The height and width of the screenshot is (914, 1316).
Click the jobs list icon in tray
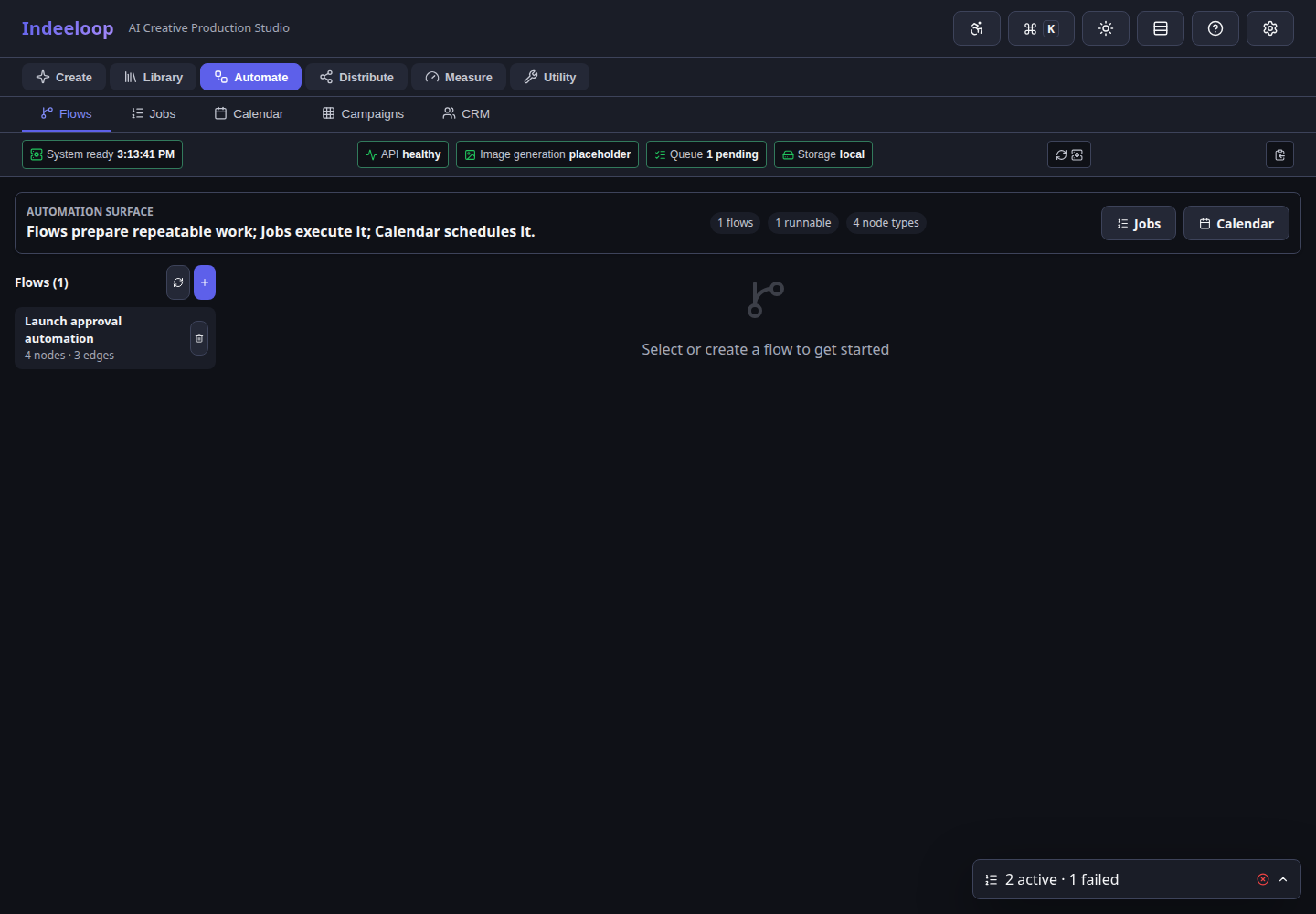(992, 879)
